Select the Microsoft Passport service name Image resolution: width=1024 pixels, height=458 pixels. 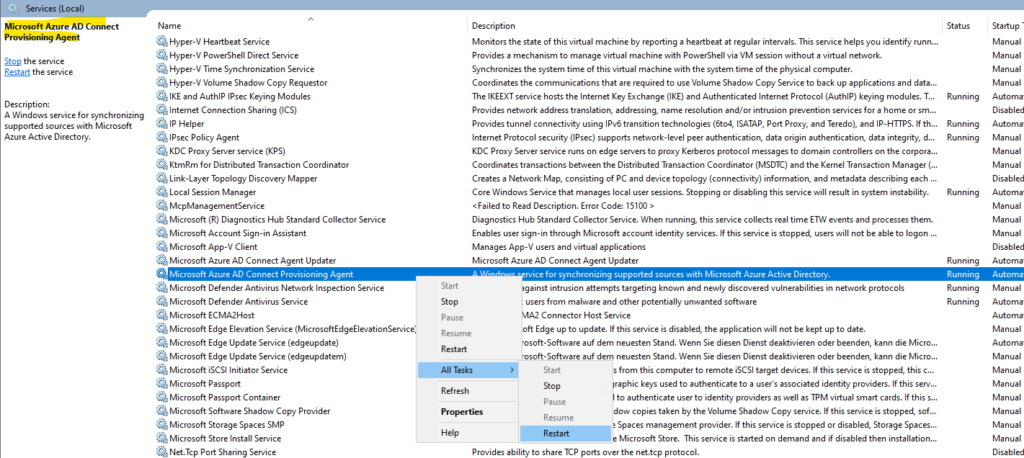pos(205,384)
